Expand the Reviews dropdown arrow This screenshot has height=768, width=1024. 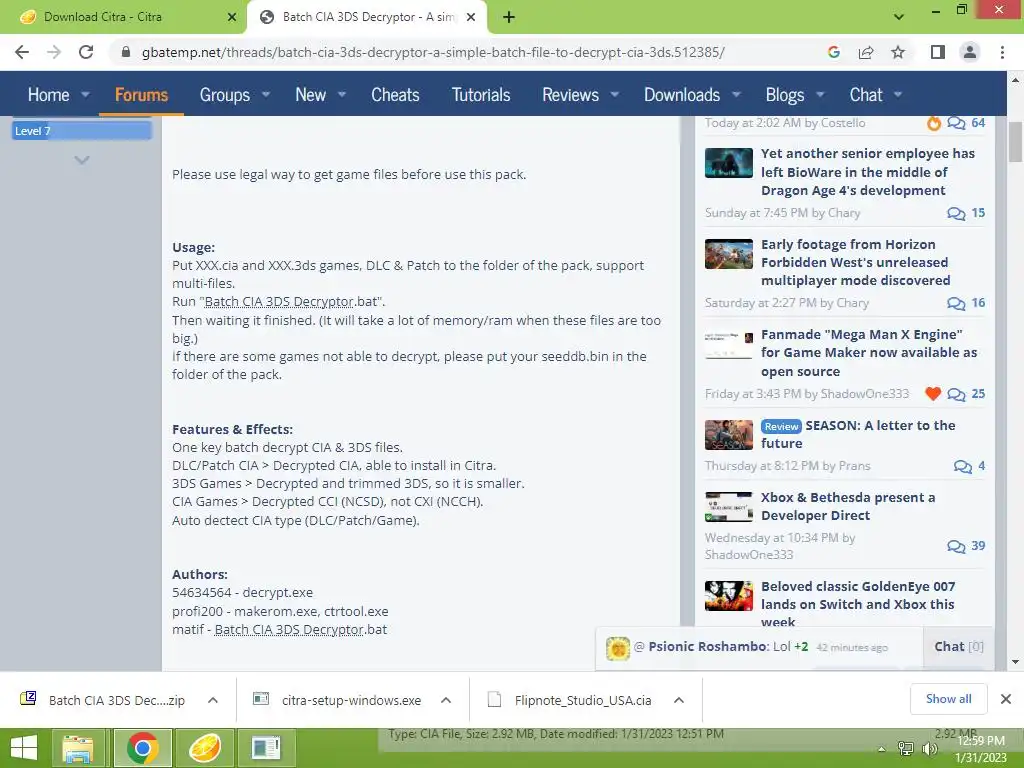tap(615, 95)
